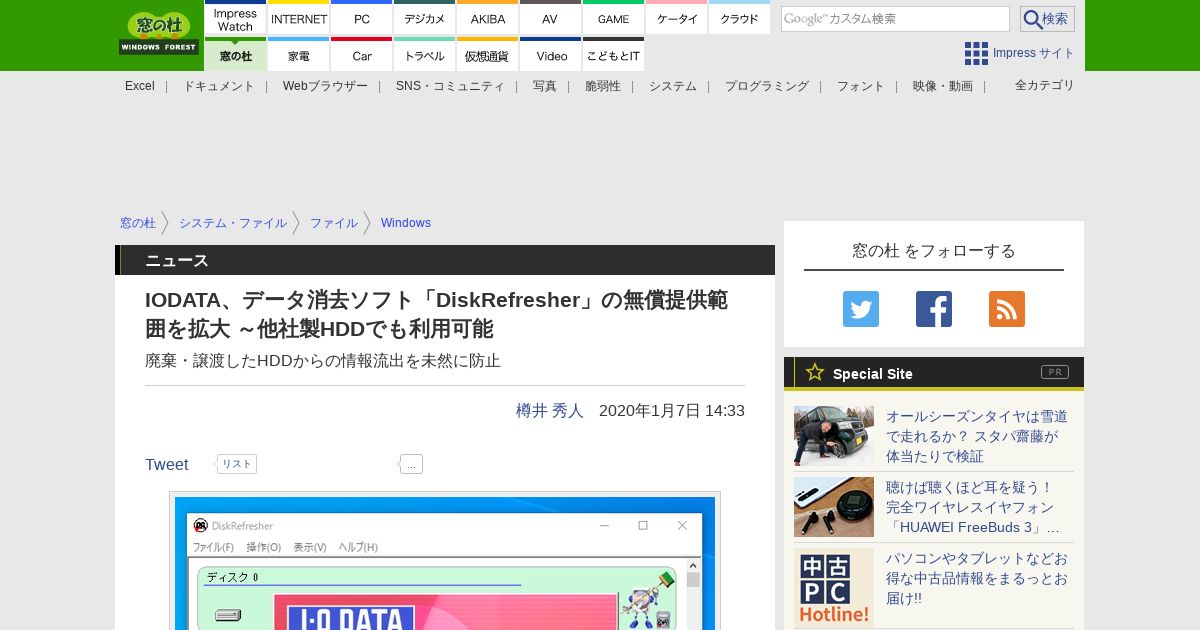Open the デジカメ tab
1200x630 pixels.
425,19
